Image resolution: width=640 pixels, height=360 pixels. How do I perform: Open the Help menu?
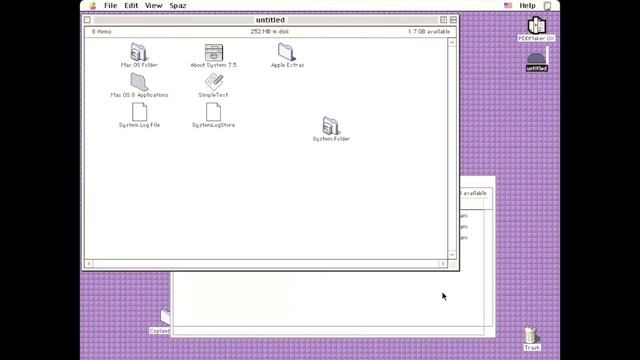[x=527, y=6]
